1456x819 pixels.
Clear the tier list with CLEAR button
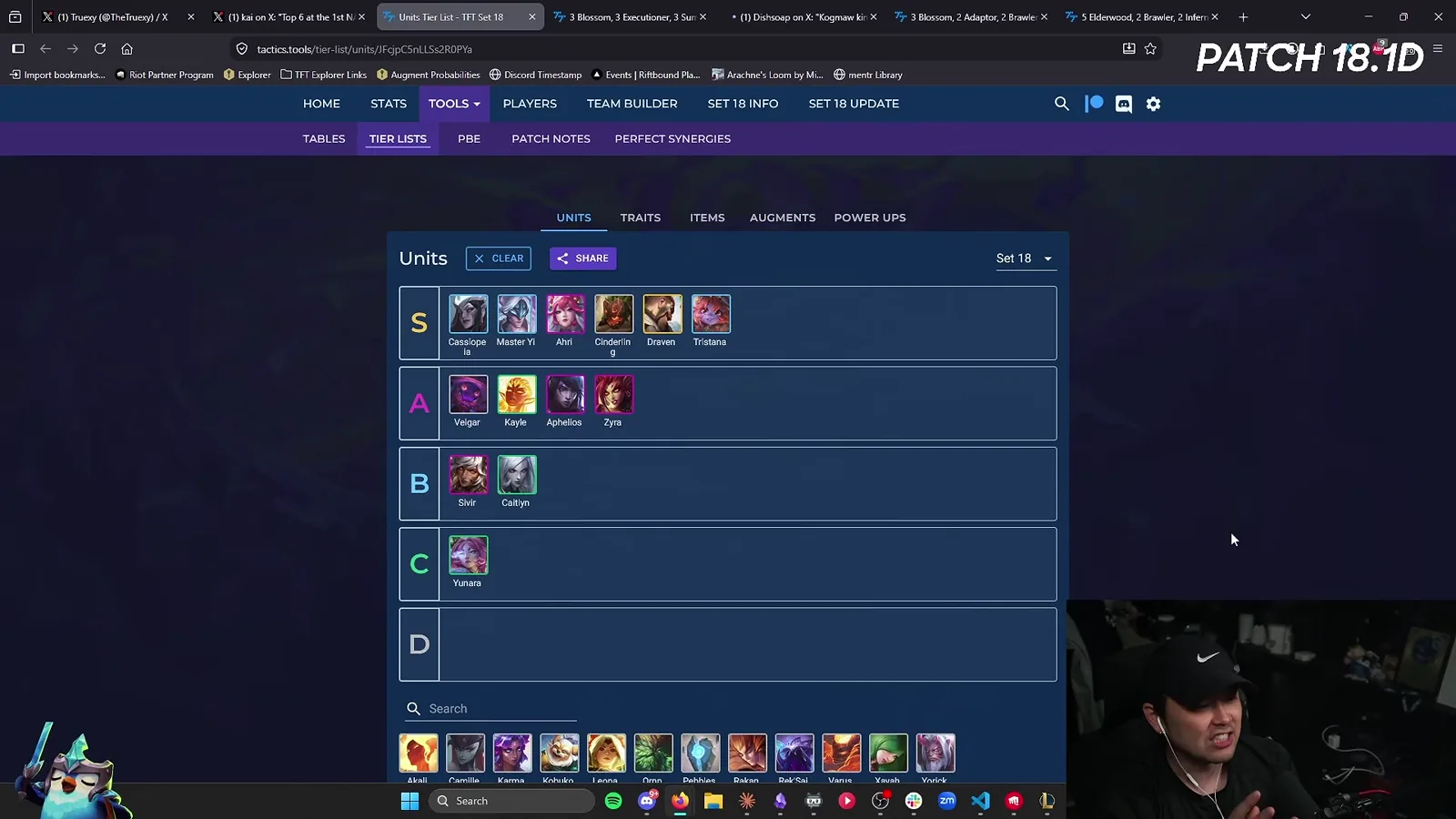499,258
